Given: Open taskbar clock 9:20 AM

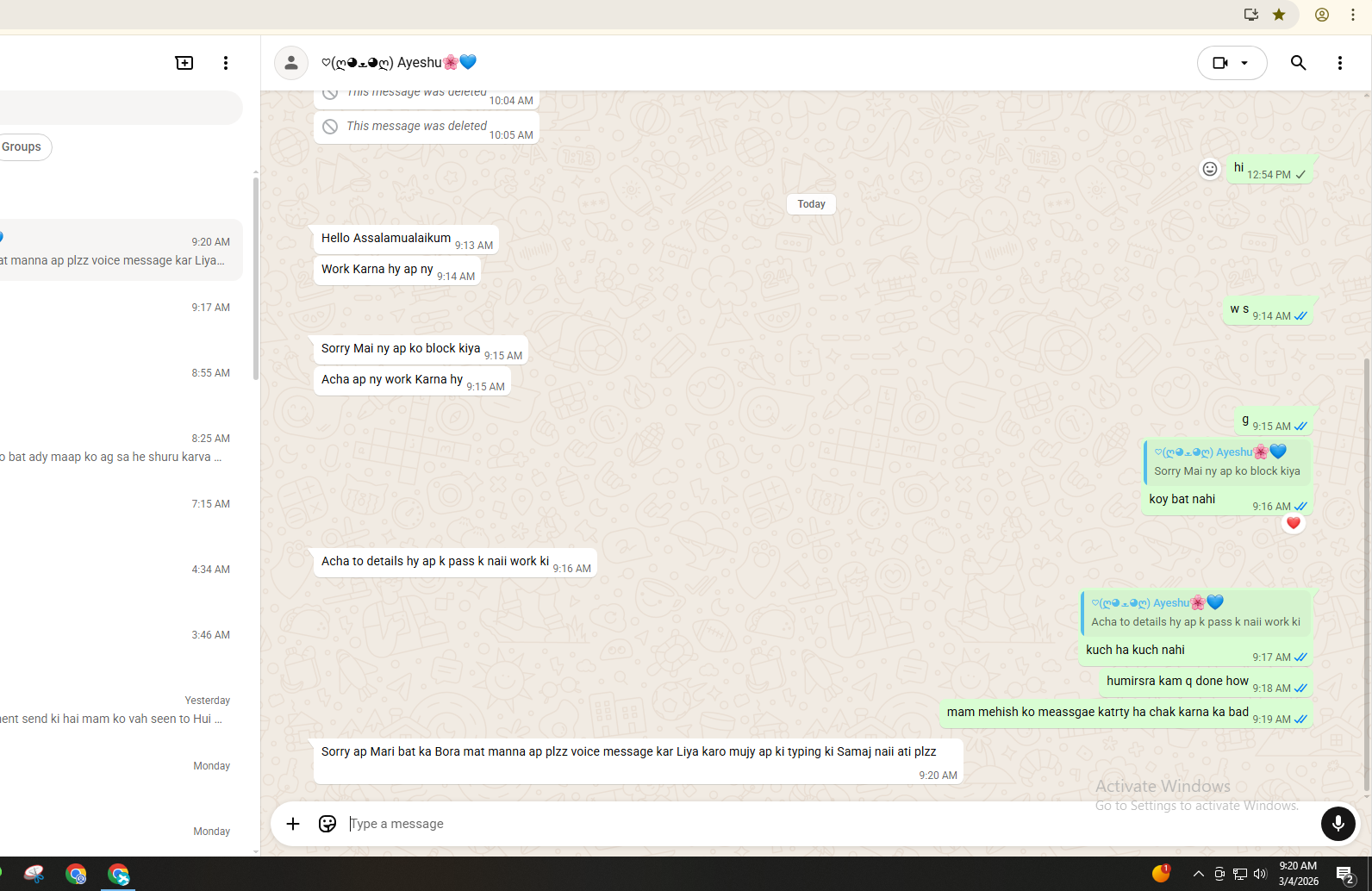Looking at the screenshot, I should 1298,874.
